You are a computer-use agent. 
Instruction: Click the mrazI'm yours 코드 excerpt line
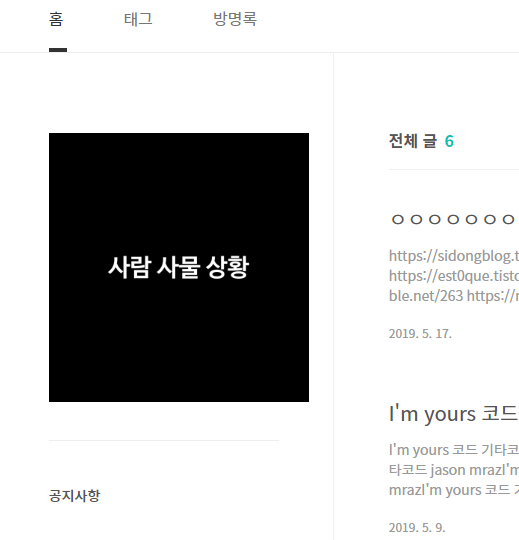click(454, 490)
